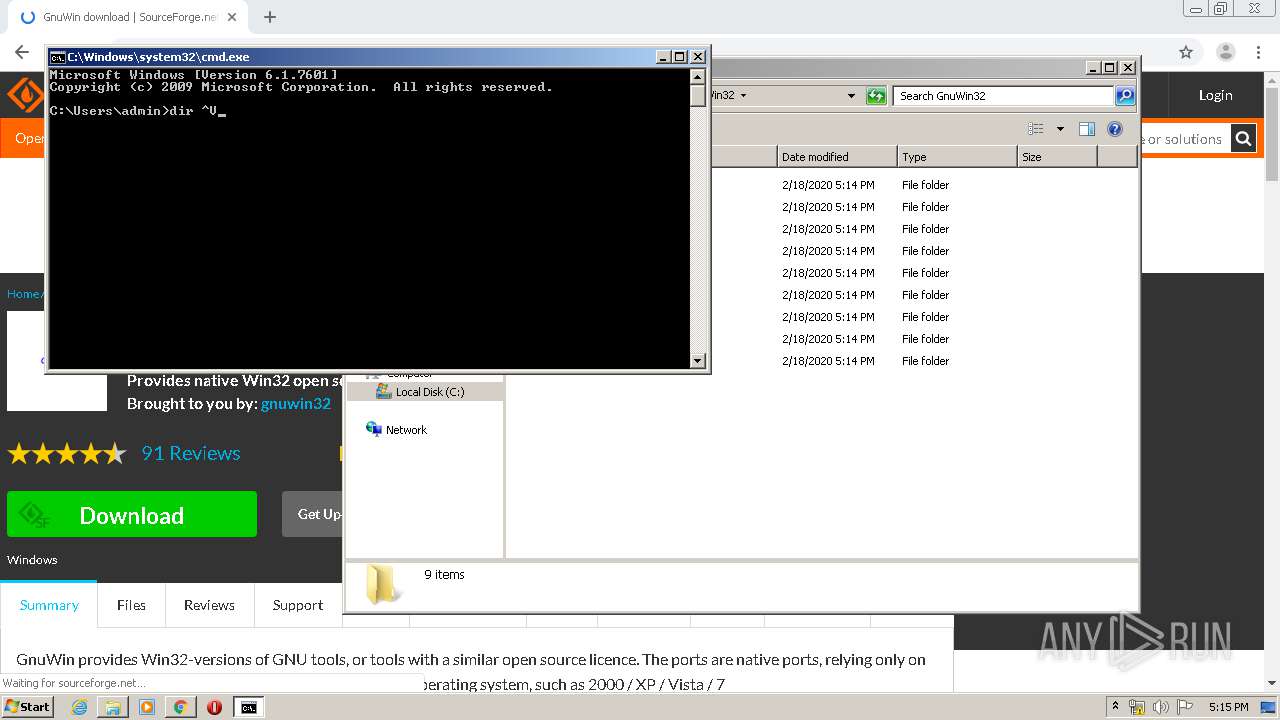Click the Home breadcrumb link
The width and height of the screenshot is (1280, 720).
coord(23,294)
